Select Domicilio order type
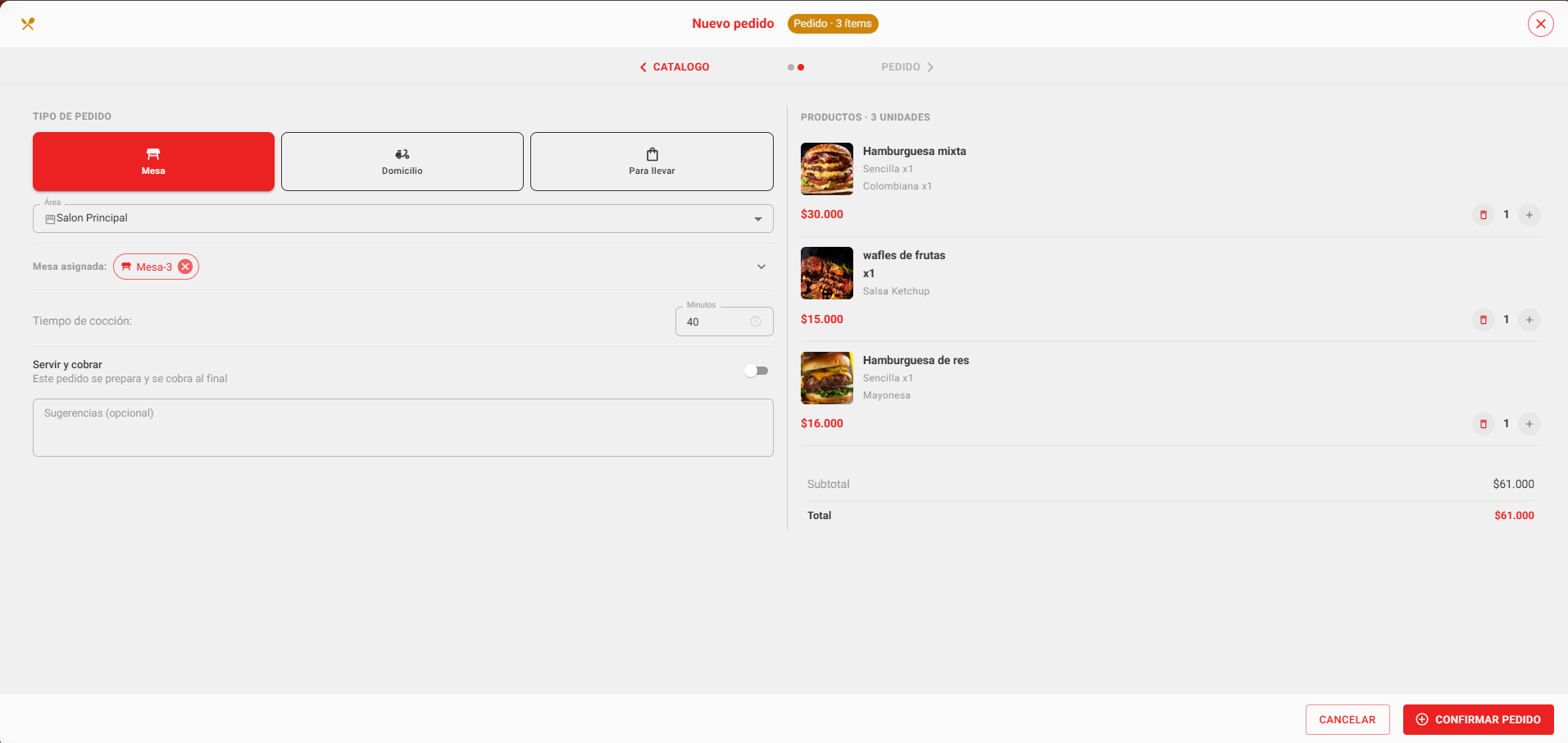This screenshot has width=1568, height=743. click(402, 162)
